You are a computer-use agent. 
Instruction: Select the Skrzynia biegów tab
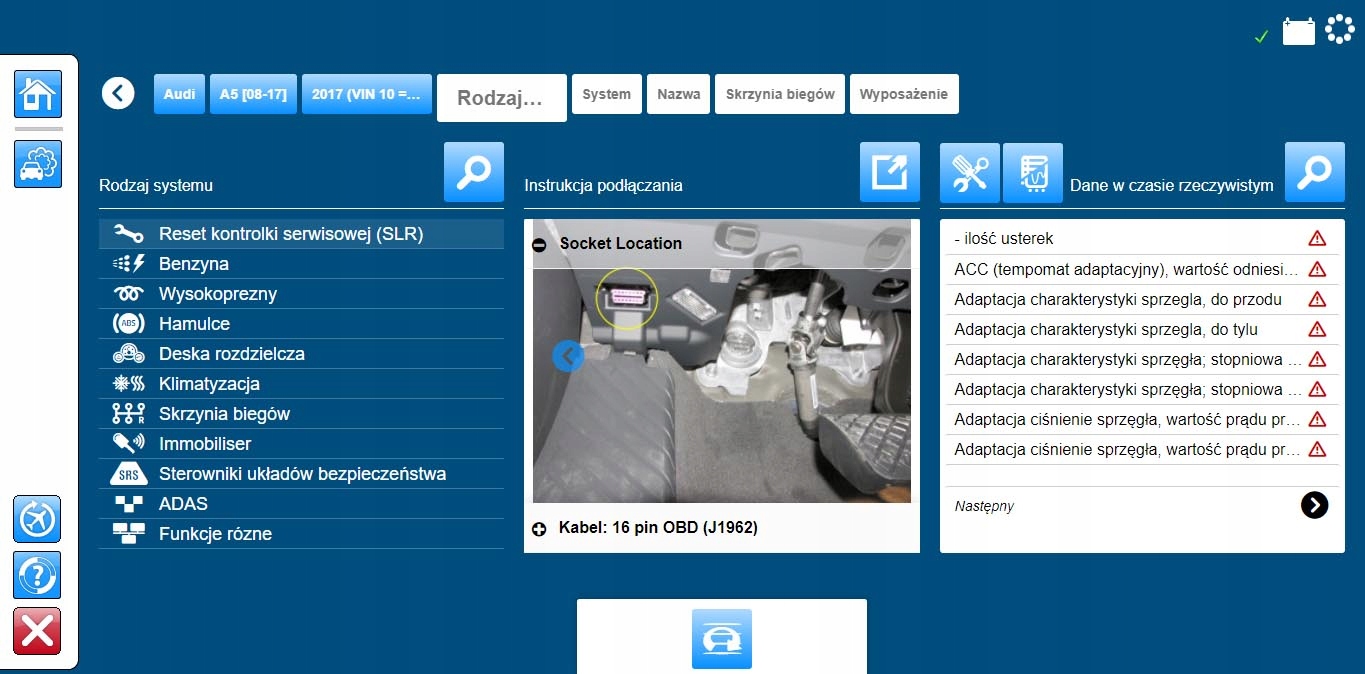tap(780, 95)
